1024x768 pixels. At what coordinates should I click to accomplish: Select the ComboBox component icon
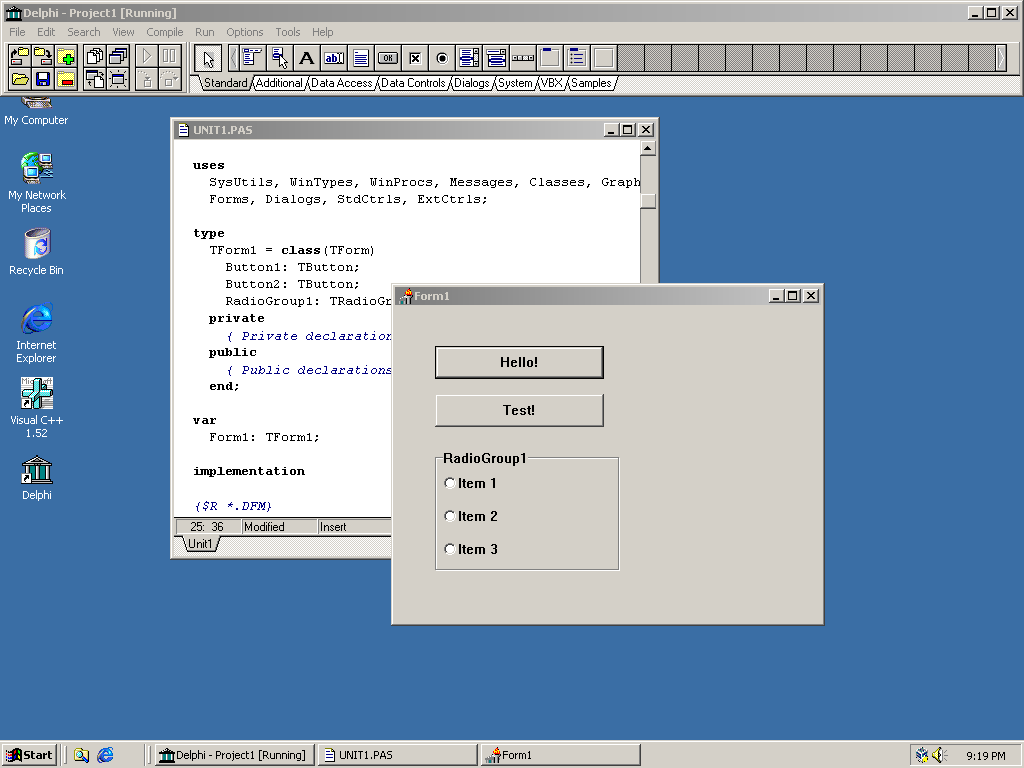coord(496,58)
